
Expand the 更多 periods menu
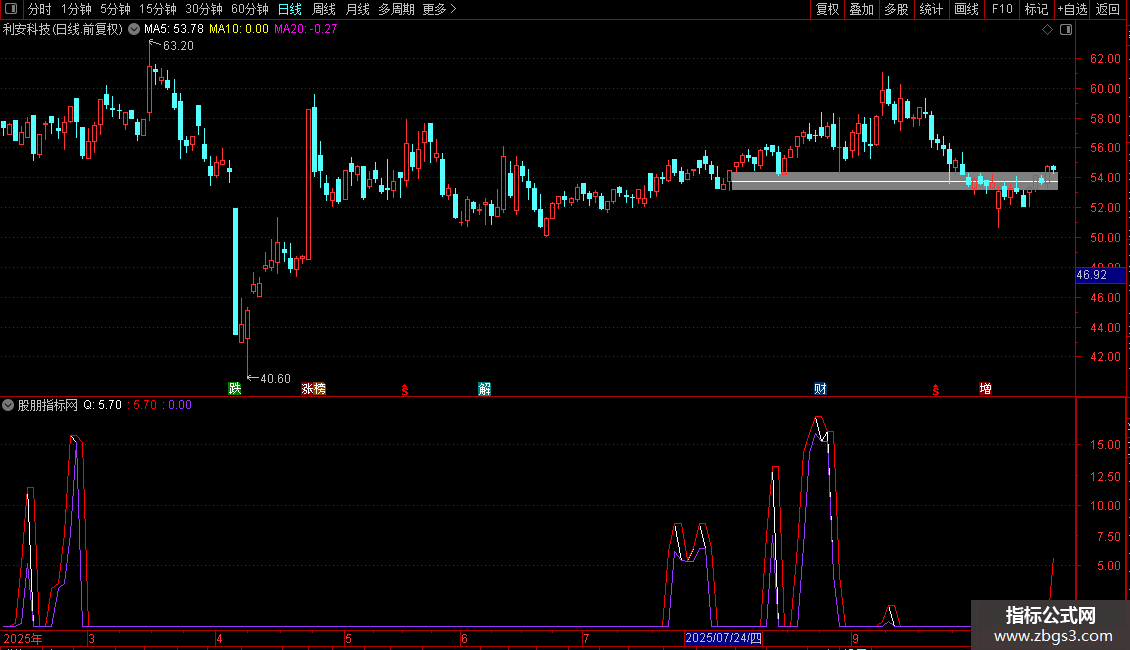coord(439,9)
